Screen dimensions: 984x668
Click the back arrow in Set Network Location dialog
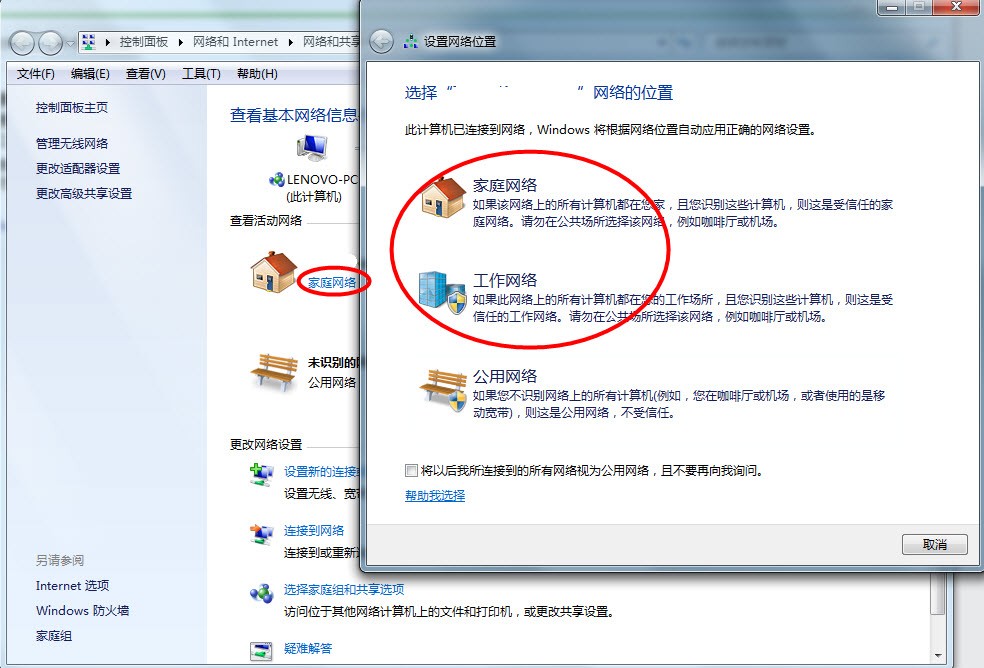point(381,42)
